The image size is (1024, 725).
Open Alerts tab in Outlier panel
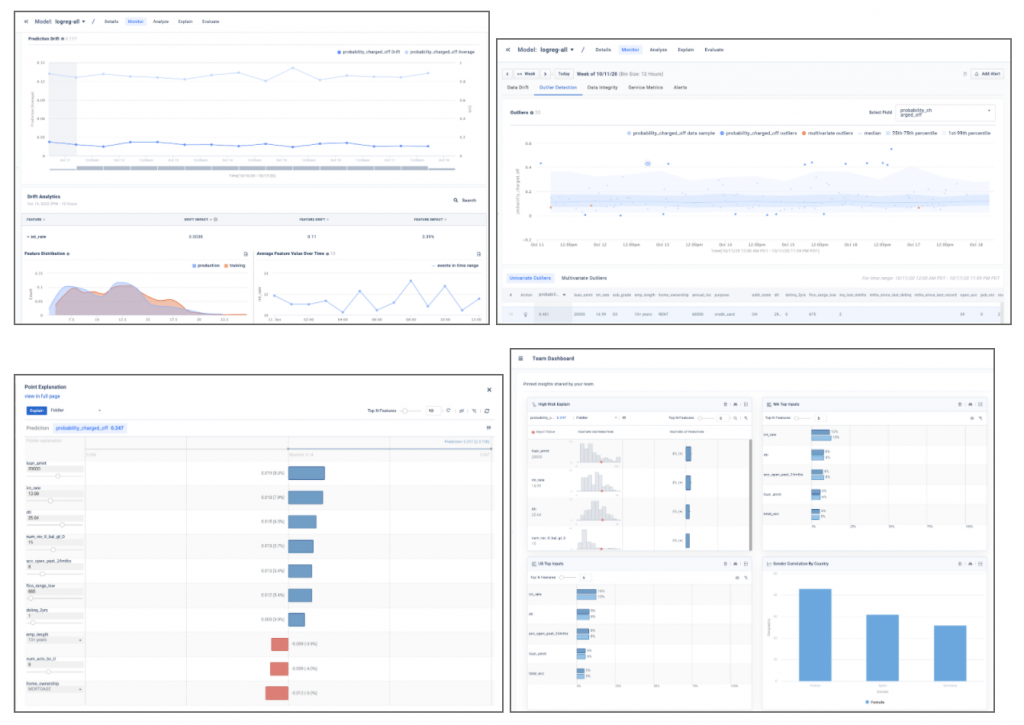pos(680,88)
